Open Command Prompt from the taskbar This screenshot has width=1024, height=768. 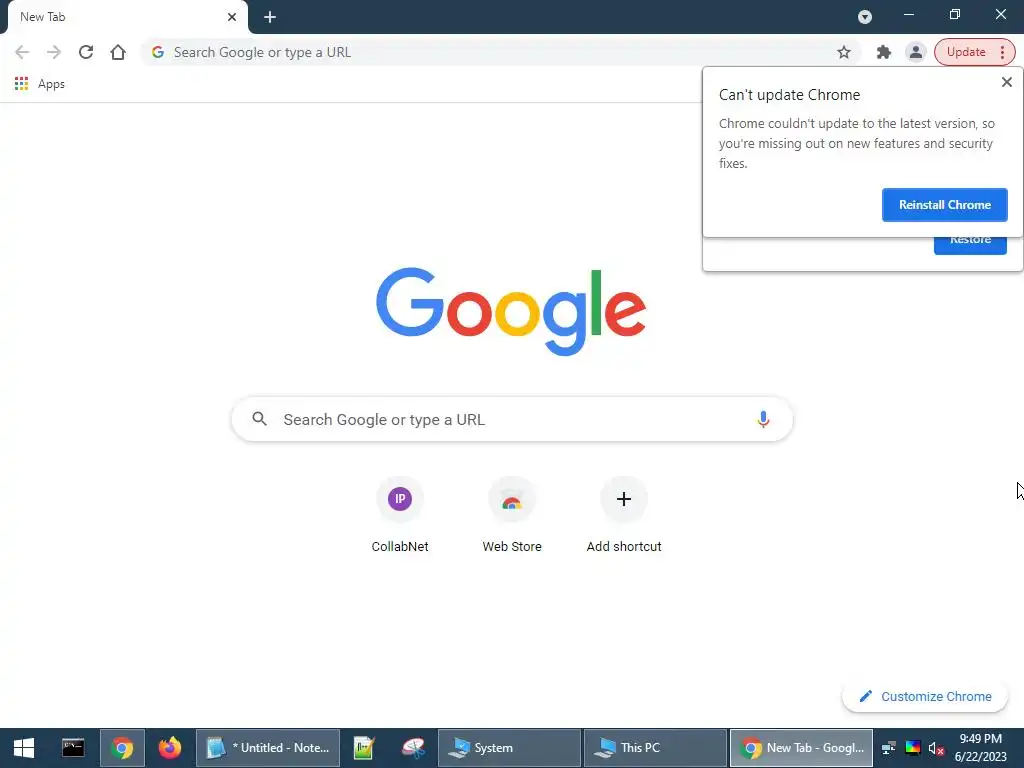73,748
